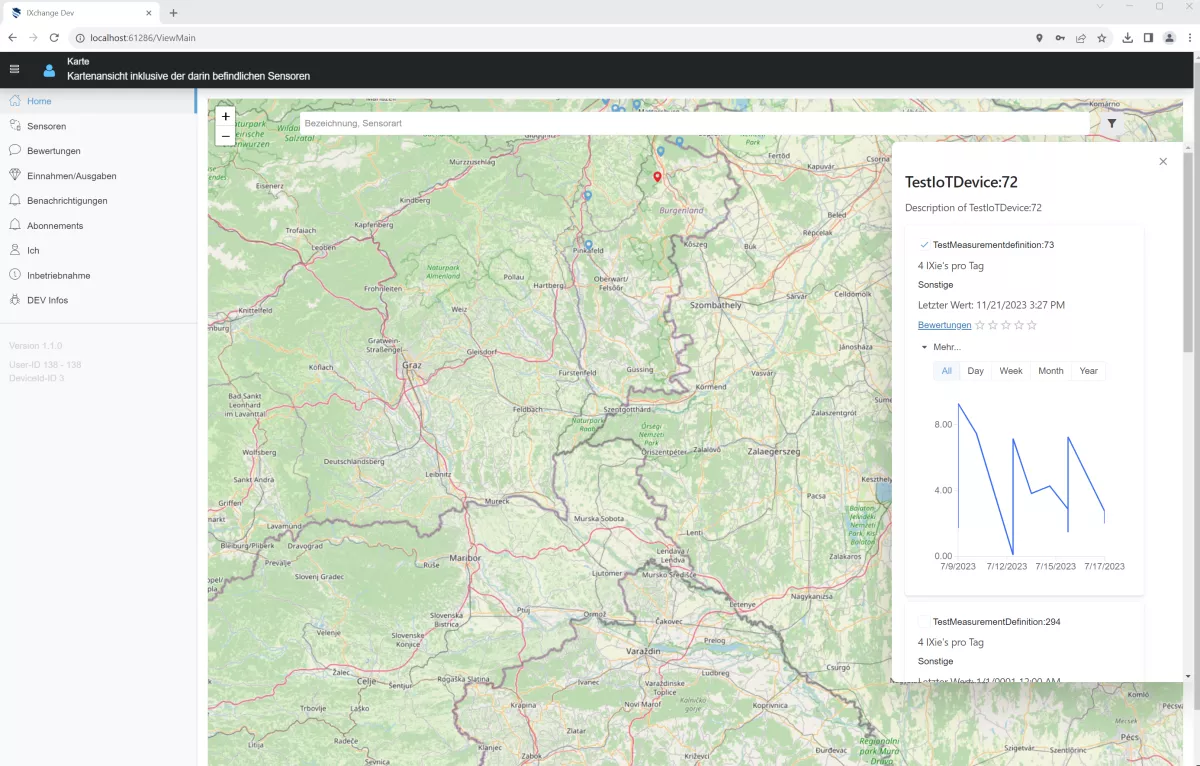Image resolution: width=1200 pixels, height=766 pixels.
Task: Check TestMeasurementDefinition:294 checkbox
Action: coord(924,622)
